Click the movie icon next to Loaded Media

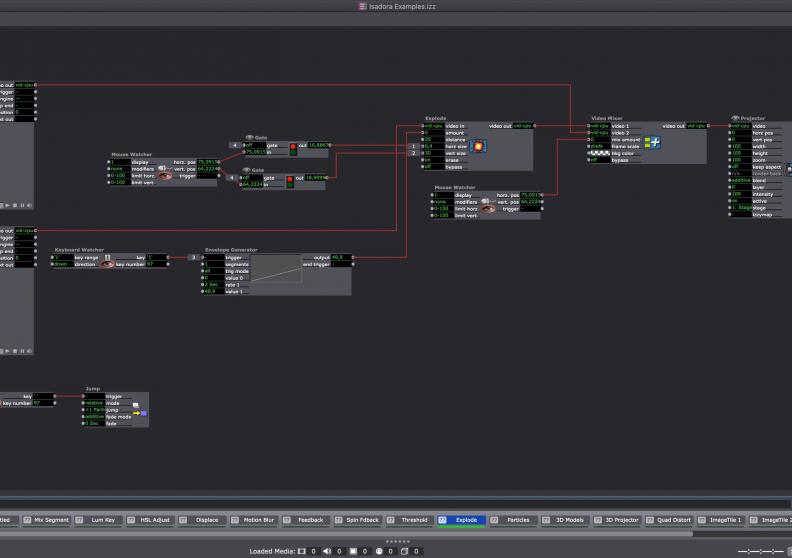[x=302, y=551]
